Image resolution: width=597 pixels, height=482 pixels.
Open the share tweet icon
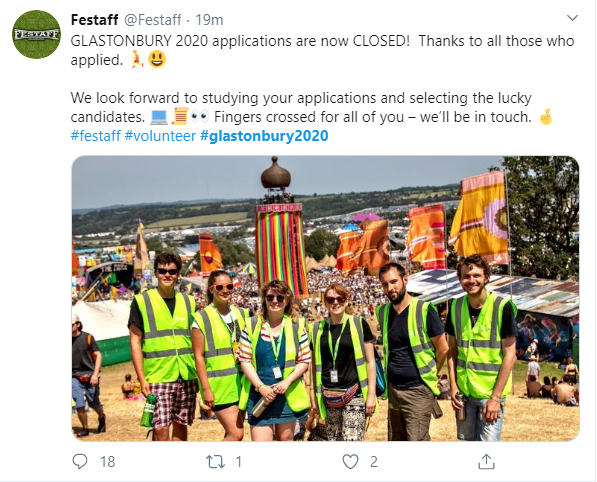[x=486, y=461]
